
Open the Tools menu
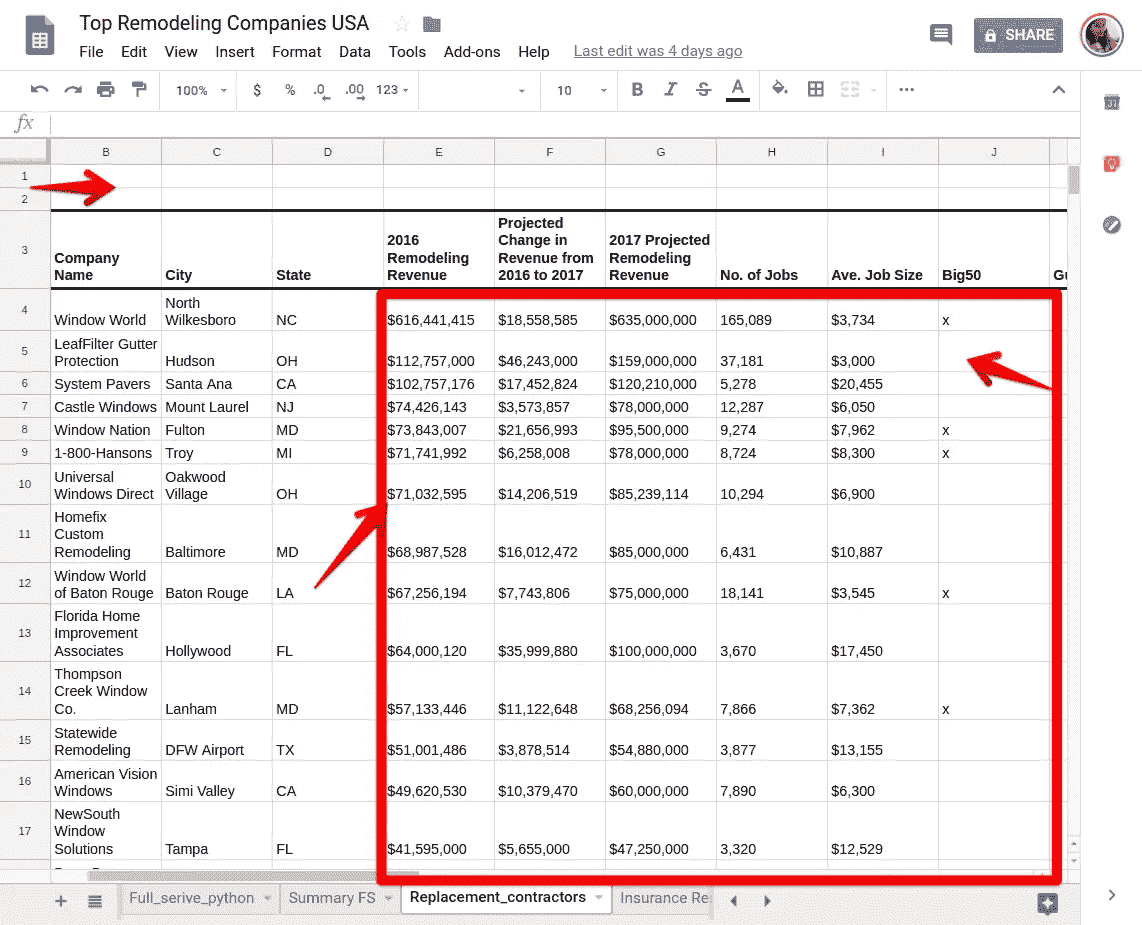pyautogui.click(x=406, y=52)
